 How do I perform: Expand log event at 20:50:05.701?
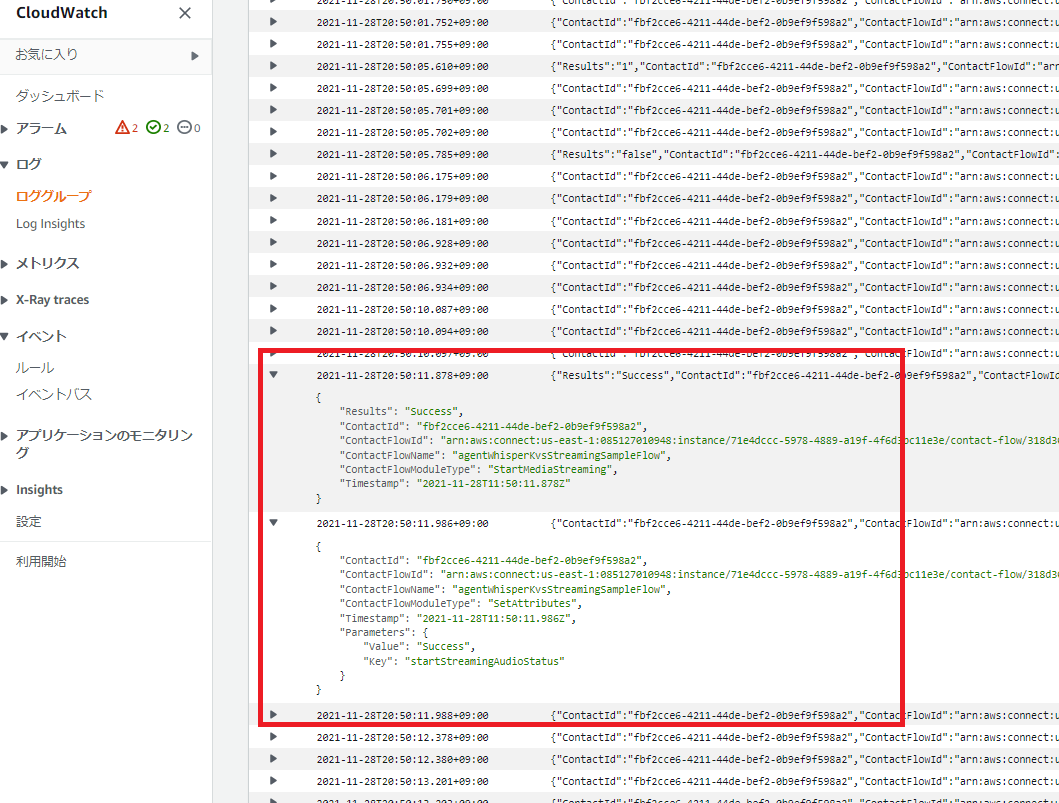pos(274,109)
